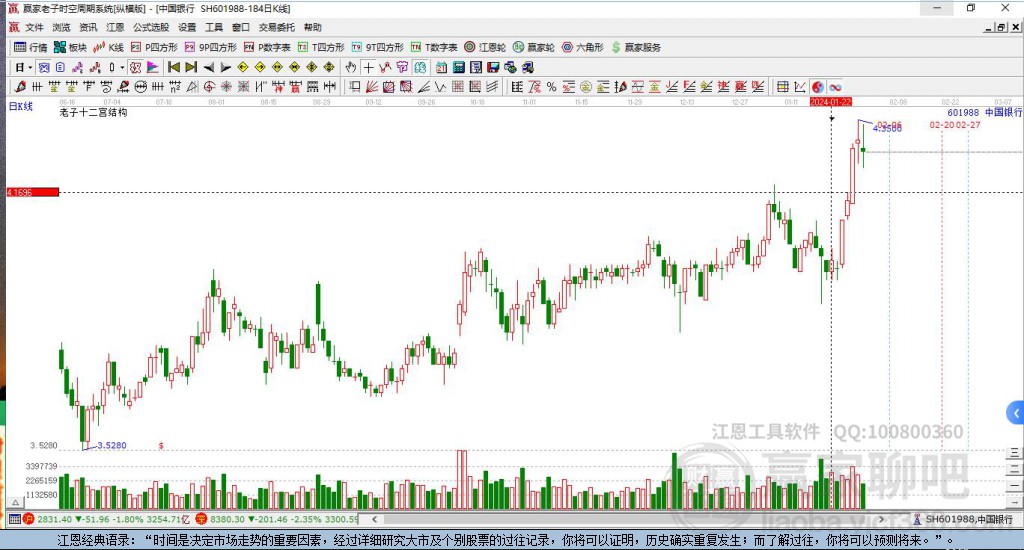Click the multicolor triangle chart icon
Image resolution: width=1024 pixels, height=550 pixels.
click(152, 67)
